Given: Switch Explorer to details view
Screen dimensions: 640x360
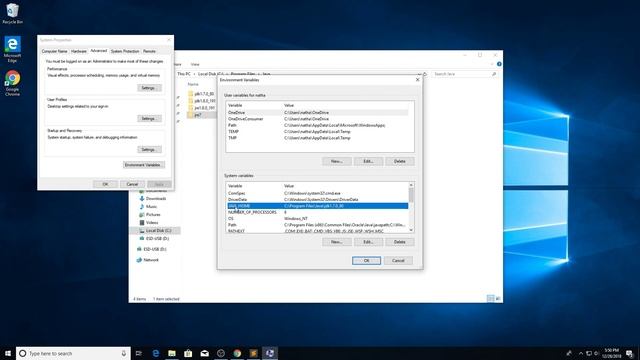Looking at the screenshot, I should click(491, 298).
